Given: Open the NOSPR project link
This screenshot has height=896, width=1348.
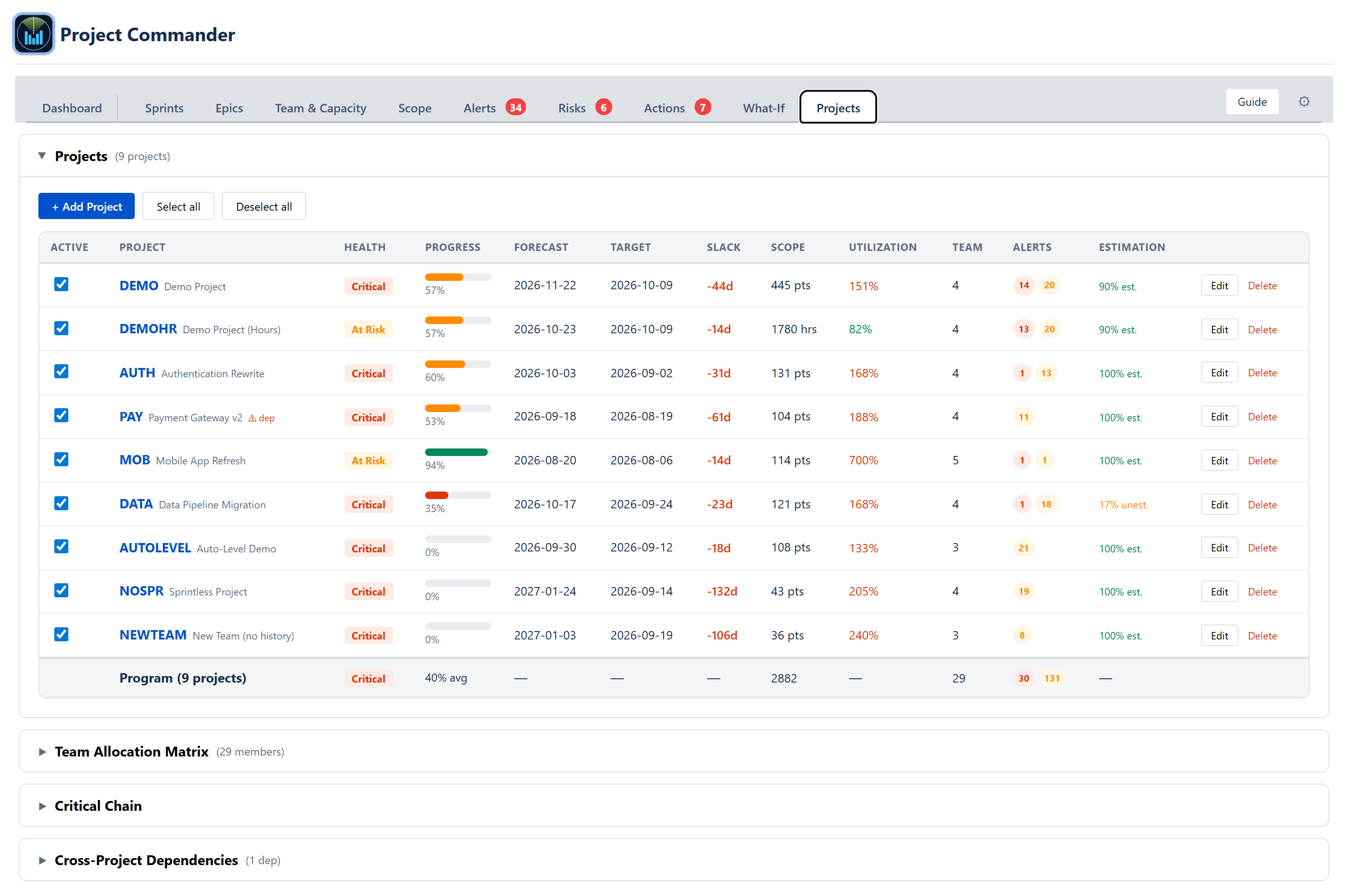Looking at the screenshot, I should [141, 591].
